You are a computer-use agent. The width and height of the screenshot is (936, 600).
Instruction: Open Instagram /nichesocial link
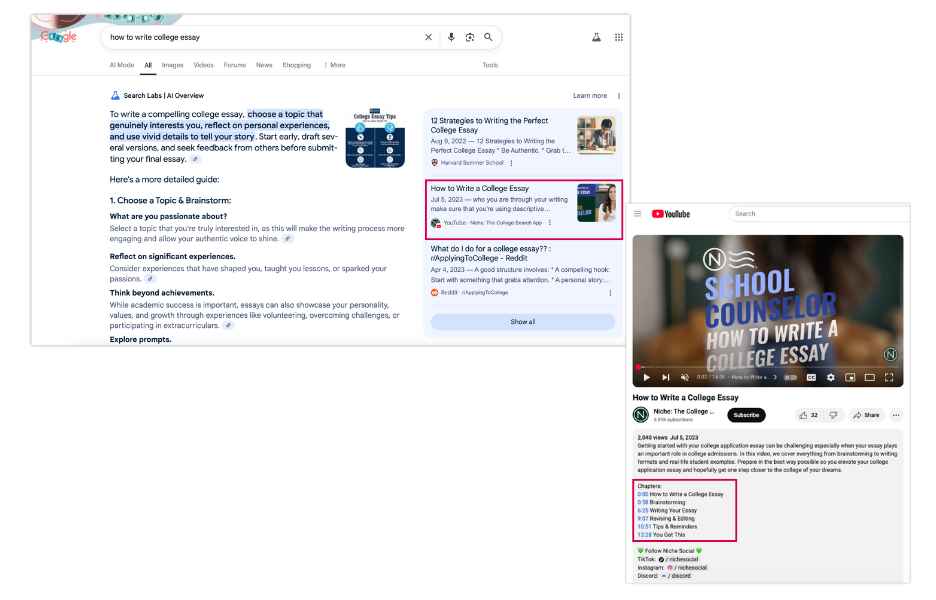[x=687, y=568]
